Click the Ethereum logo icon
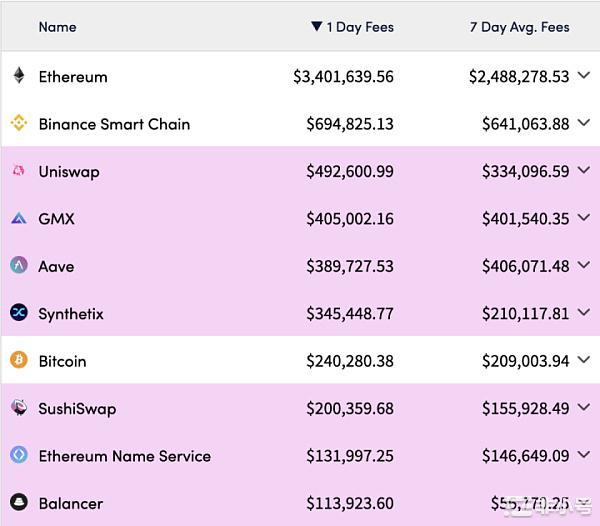Viewport: 600px width, 526px height. [18, 76]
